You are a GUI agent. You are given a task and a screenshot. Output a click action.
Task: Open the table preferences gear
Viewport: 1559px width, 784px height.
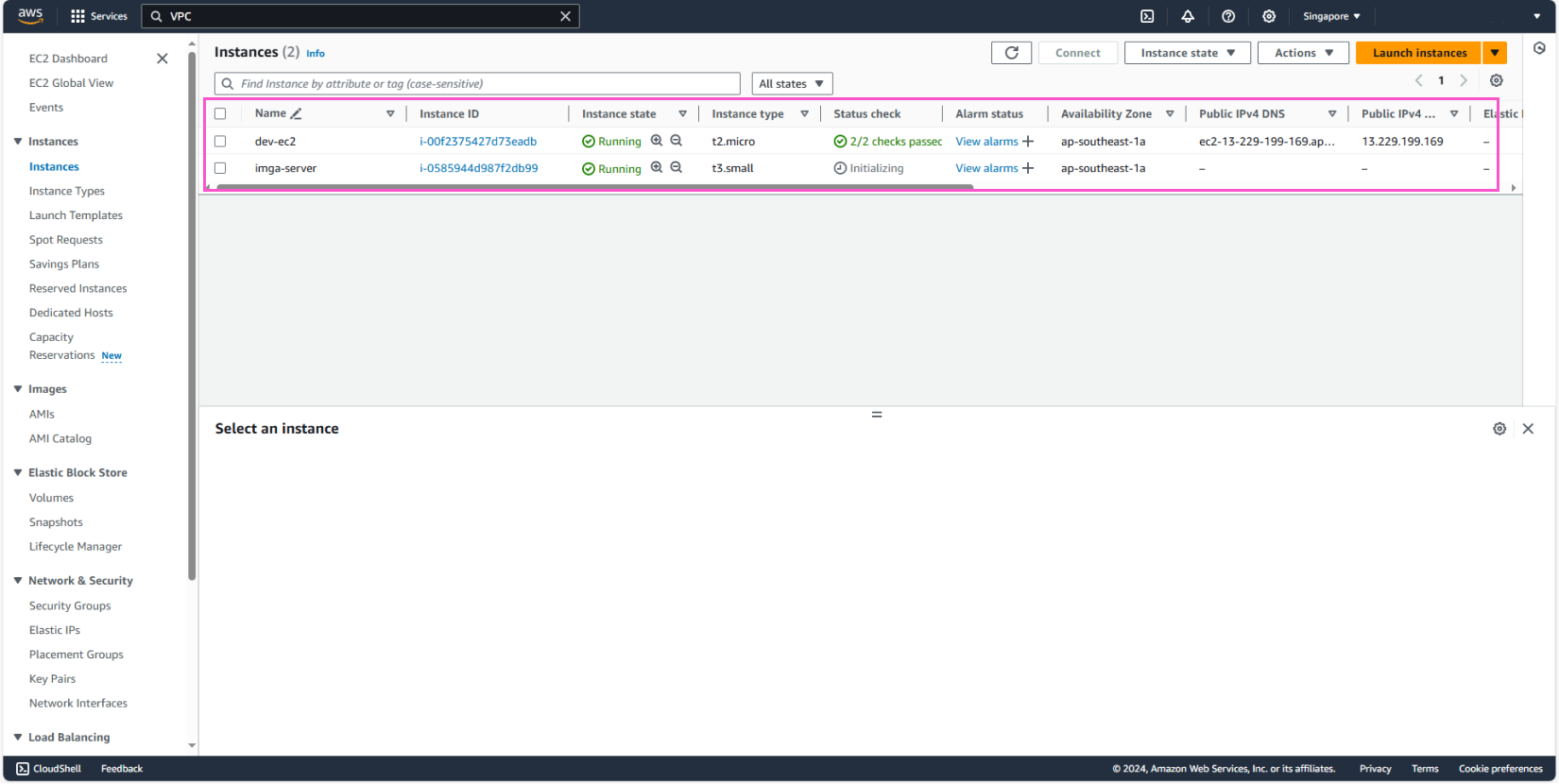[1497, 80]
